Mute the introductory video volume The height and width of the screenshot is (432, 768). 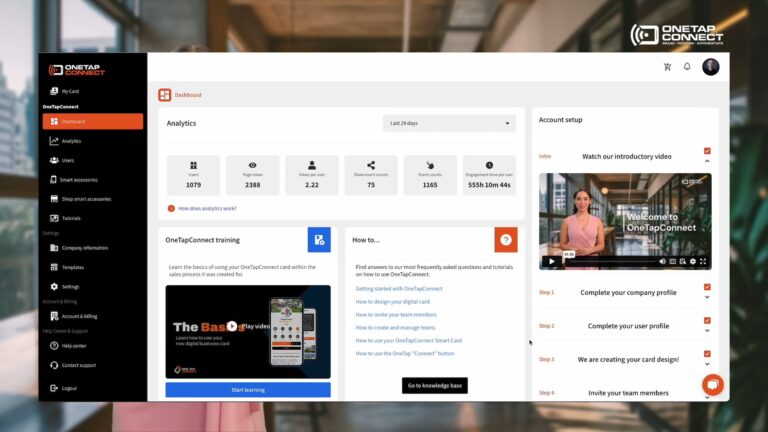click(661, 261)
